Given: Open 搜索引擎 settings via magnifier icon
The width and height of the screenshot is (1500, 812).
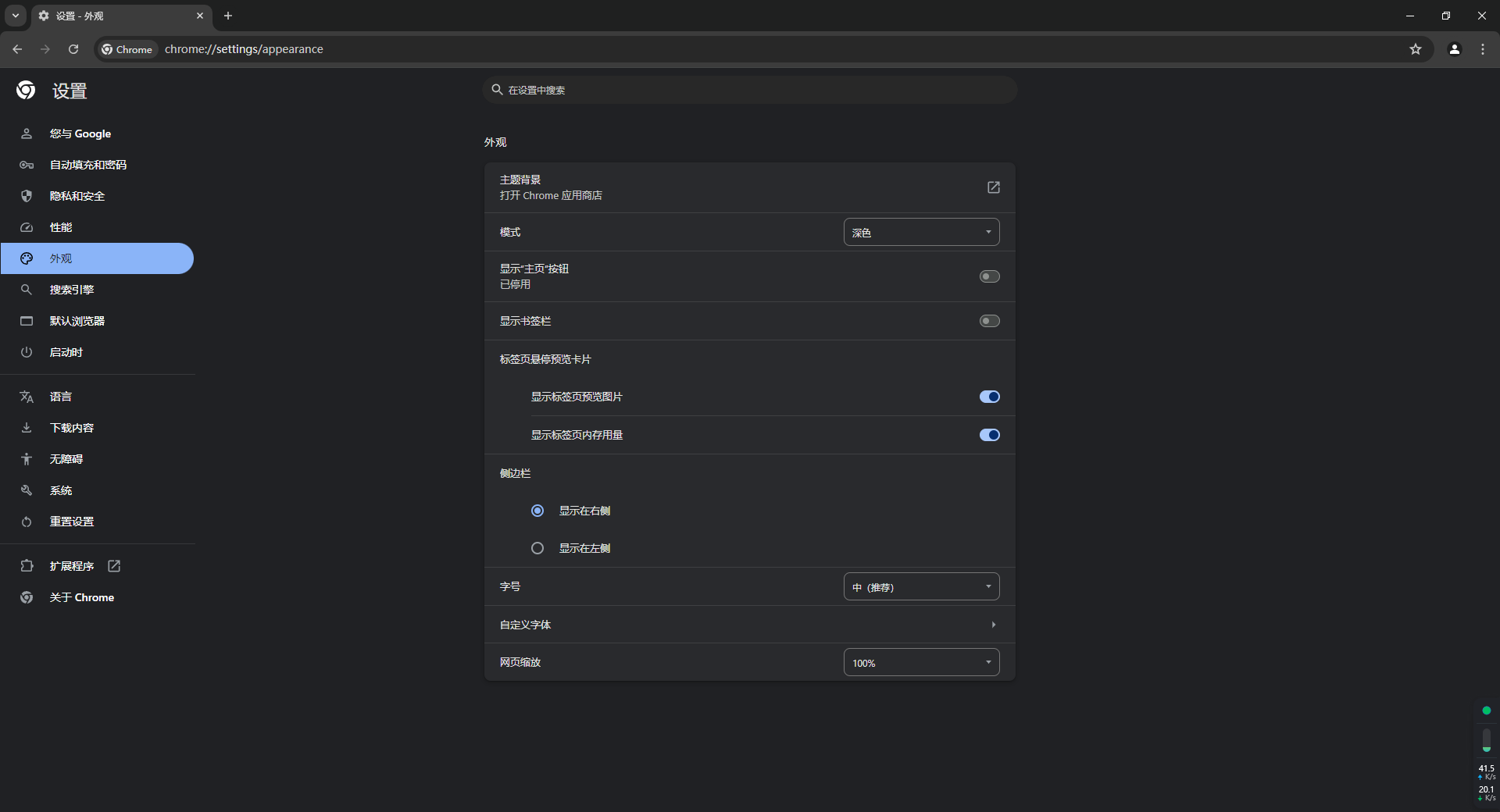Looking at the screenshot, I should [x=27, y=289].
